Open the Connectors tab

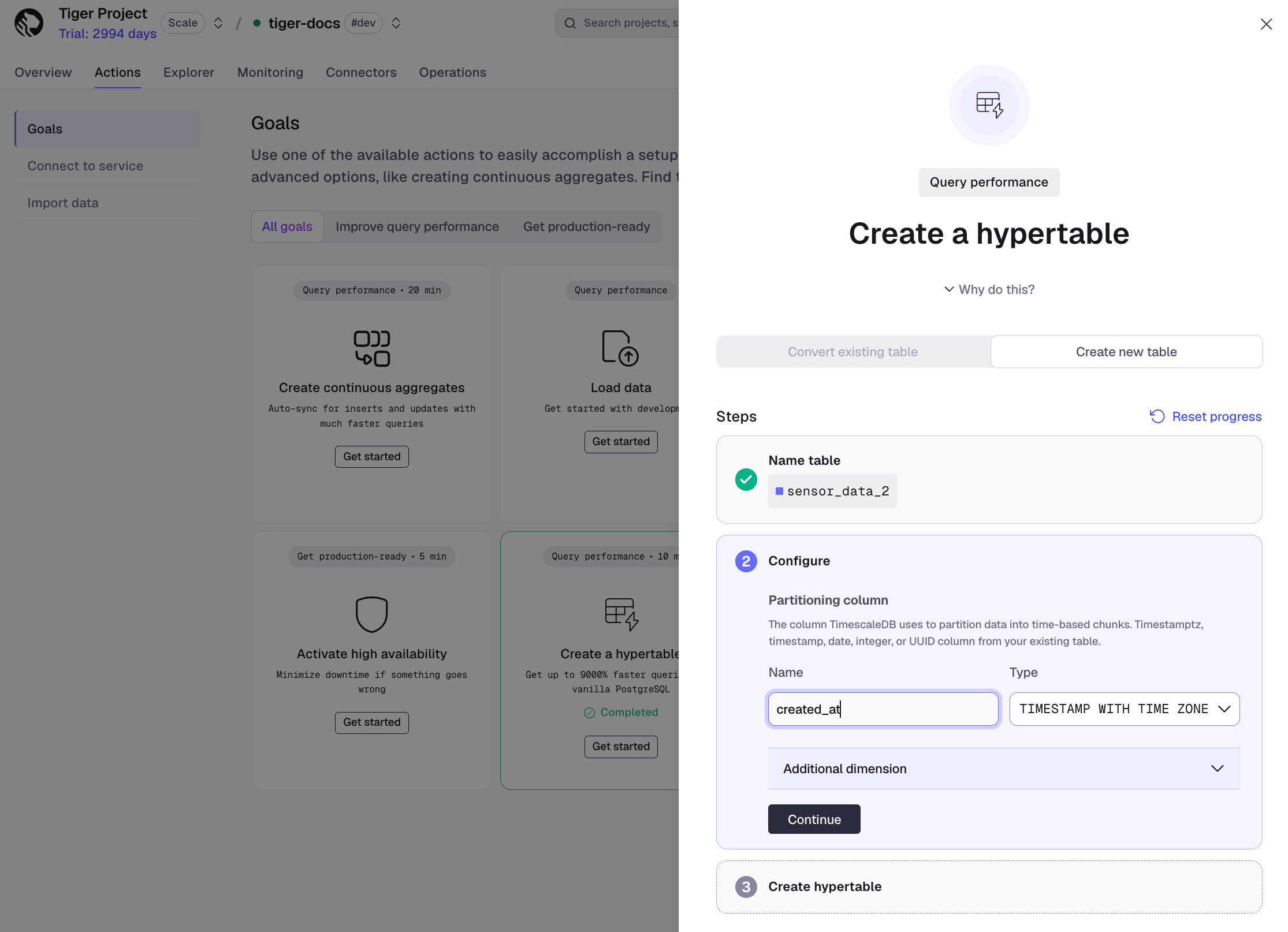[x=361, y=72]
